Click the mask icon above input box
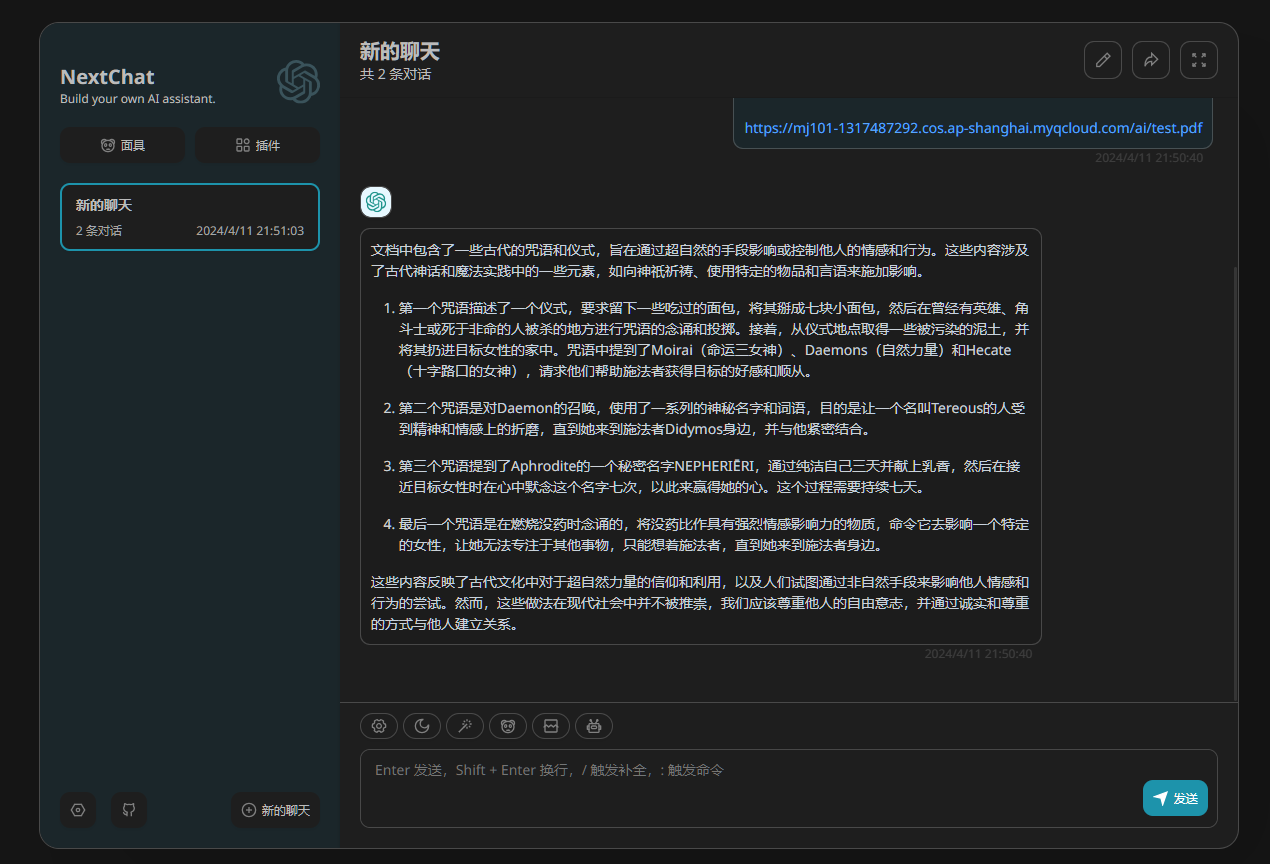The image size is (1270, 864). 508,726
